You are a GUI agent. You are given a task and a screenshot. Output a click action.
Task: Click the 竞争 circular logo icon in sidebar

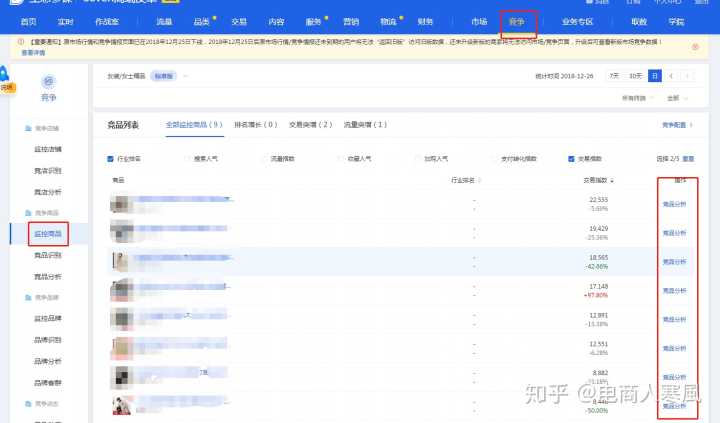(49, 81)
